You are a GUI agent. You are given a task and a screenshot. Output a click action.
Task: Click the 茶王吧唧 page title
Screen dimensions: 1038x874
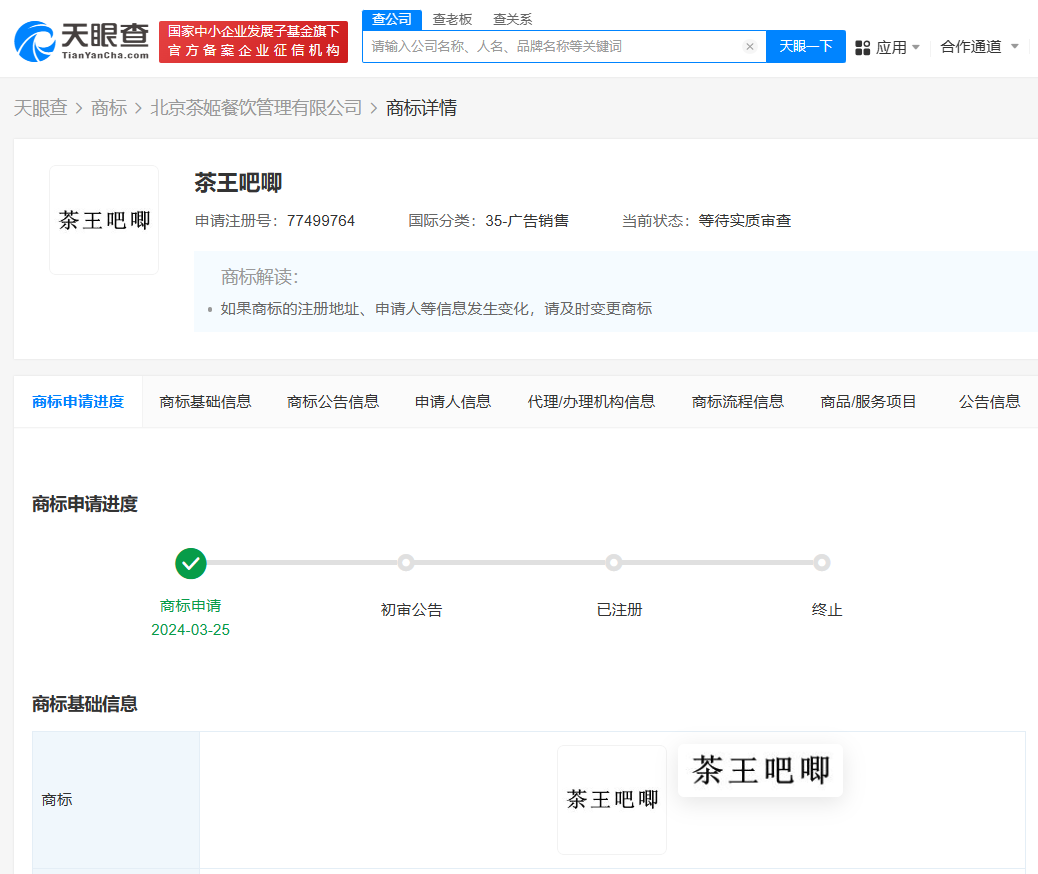pyautogui.click(x=238, y=183)
